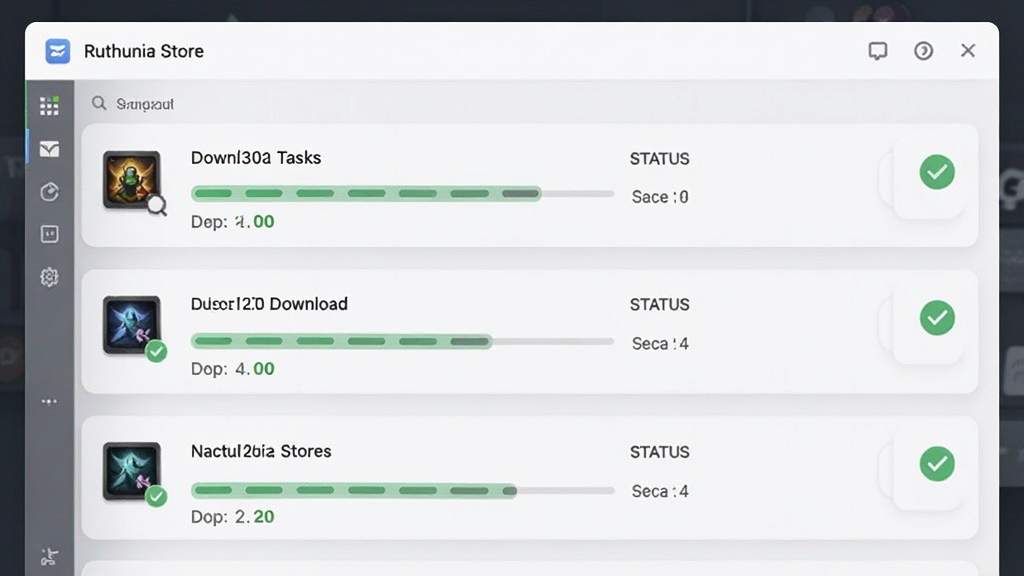Image resolution: width=1024 pixels, height=576 pixels.
Task: Open the feedback chat icon in title bar
Action: click(x=878, y=51)
